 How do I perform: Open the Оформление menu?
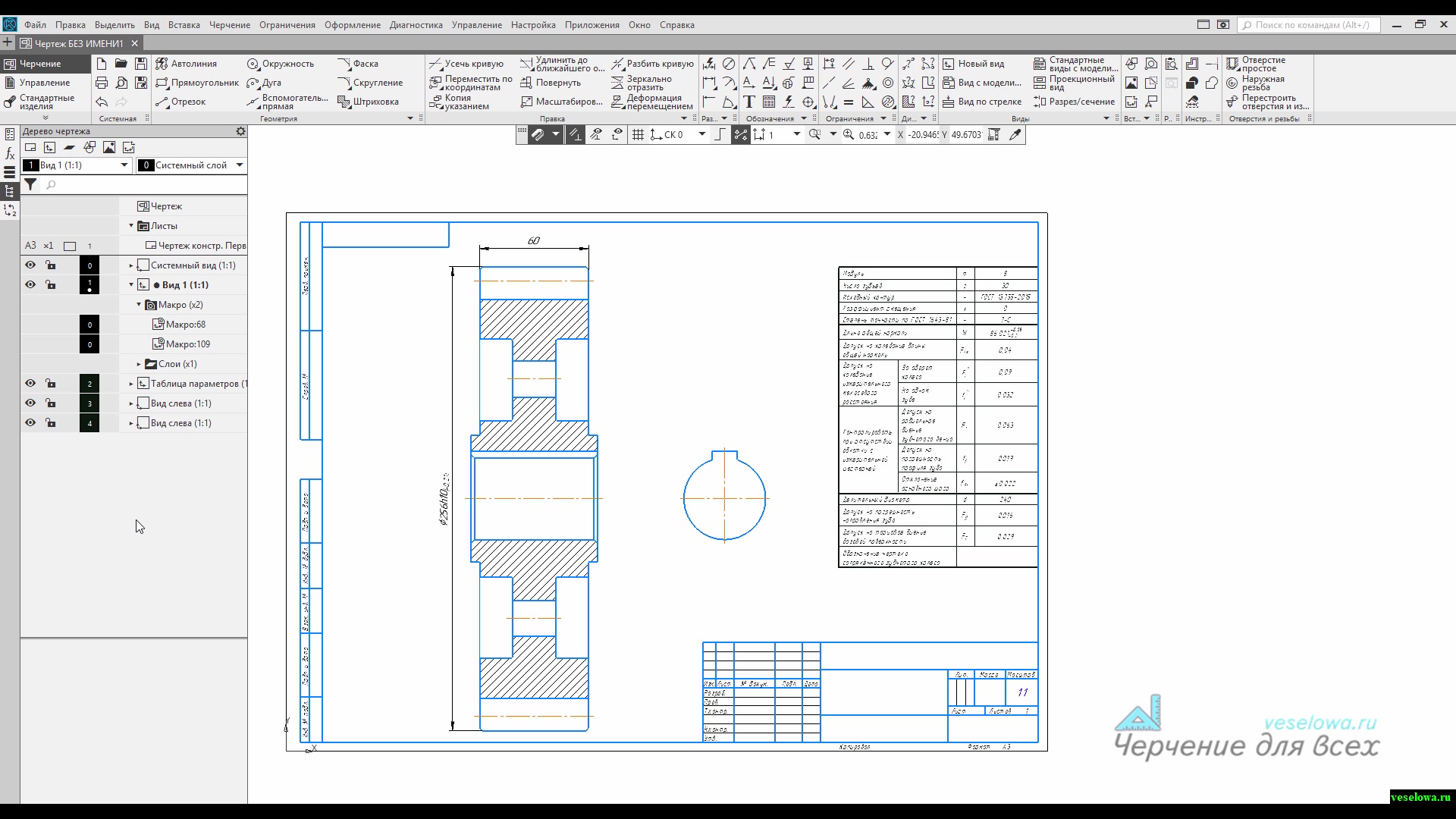[x=353, y=25]
